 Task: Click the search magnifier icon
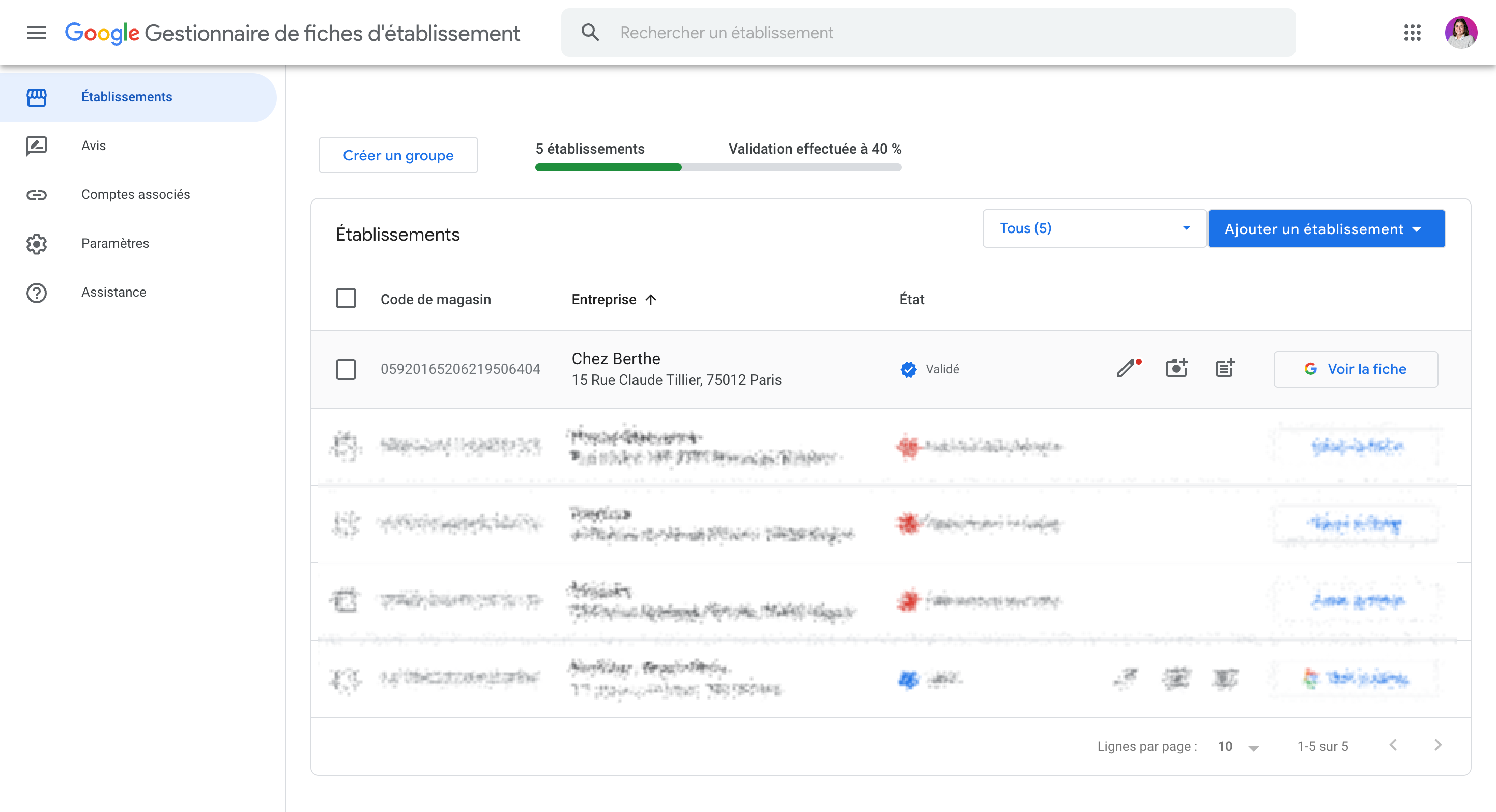[x=590, y=33]
